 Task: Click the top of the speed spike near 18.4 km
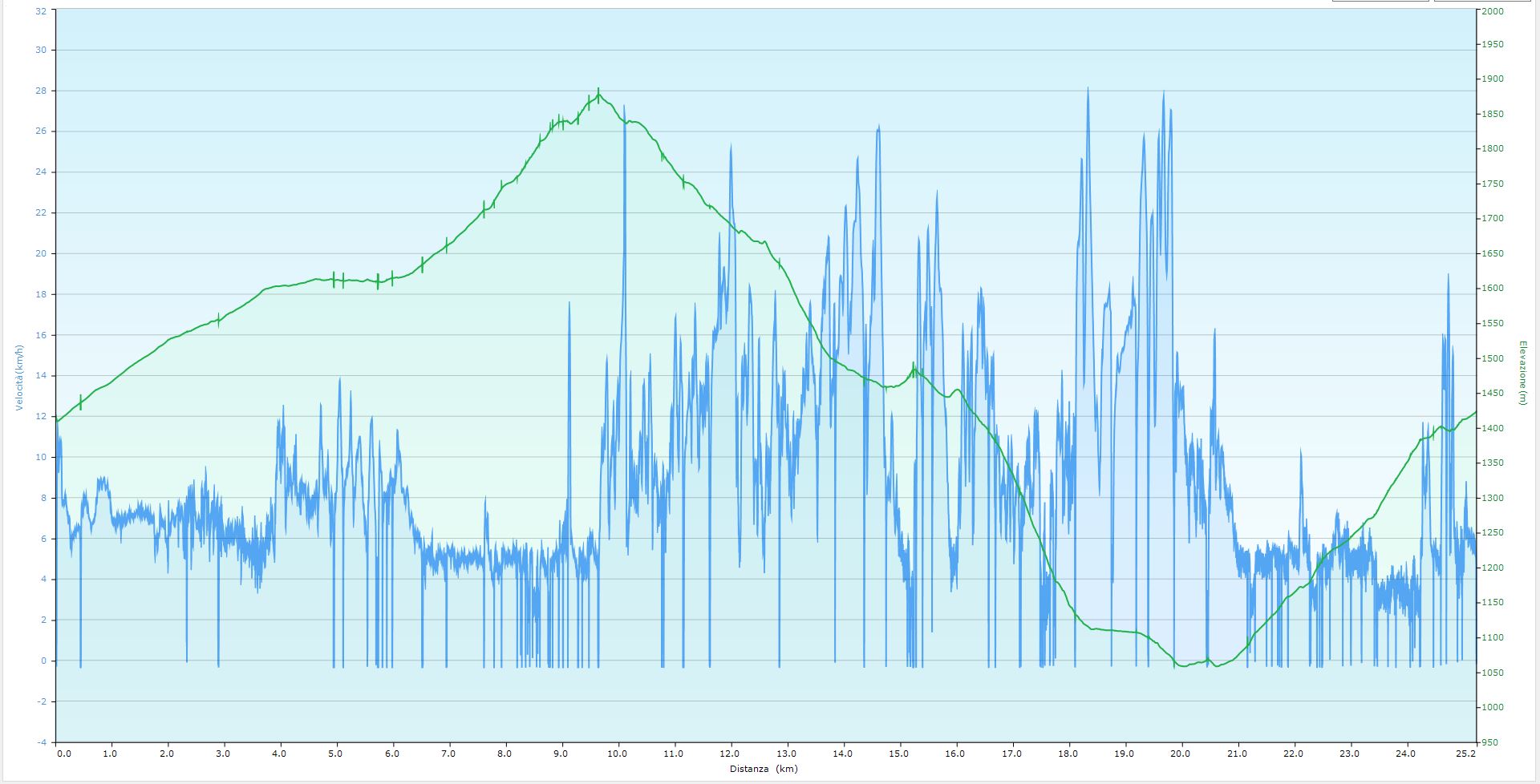(x=1088, y=89)
